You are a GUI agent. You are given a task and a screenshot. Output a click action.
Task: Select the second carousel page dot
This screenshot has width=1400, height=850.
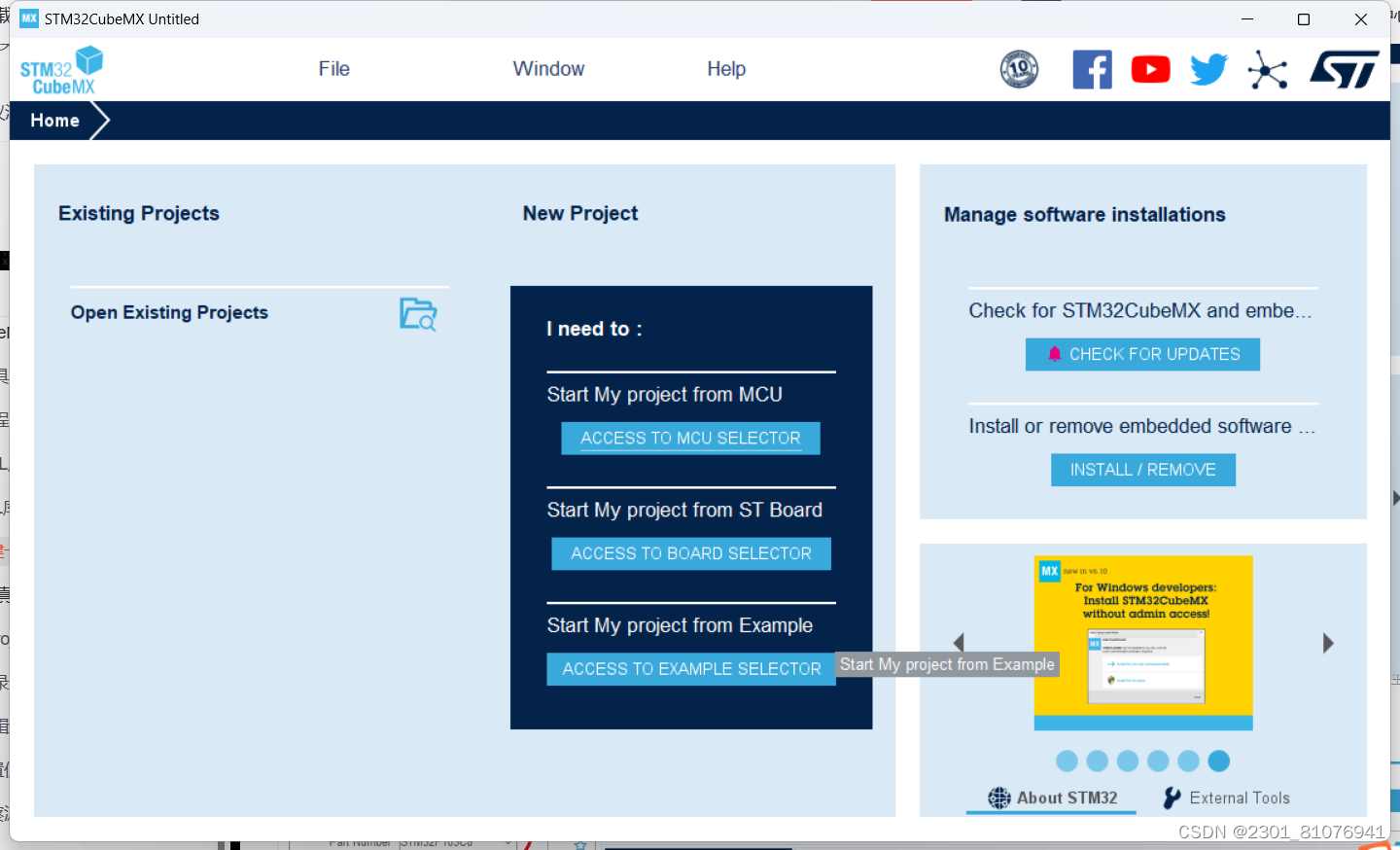click(x=1098, y=761)
